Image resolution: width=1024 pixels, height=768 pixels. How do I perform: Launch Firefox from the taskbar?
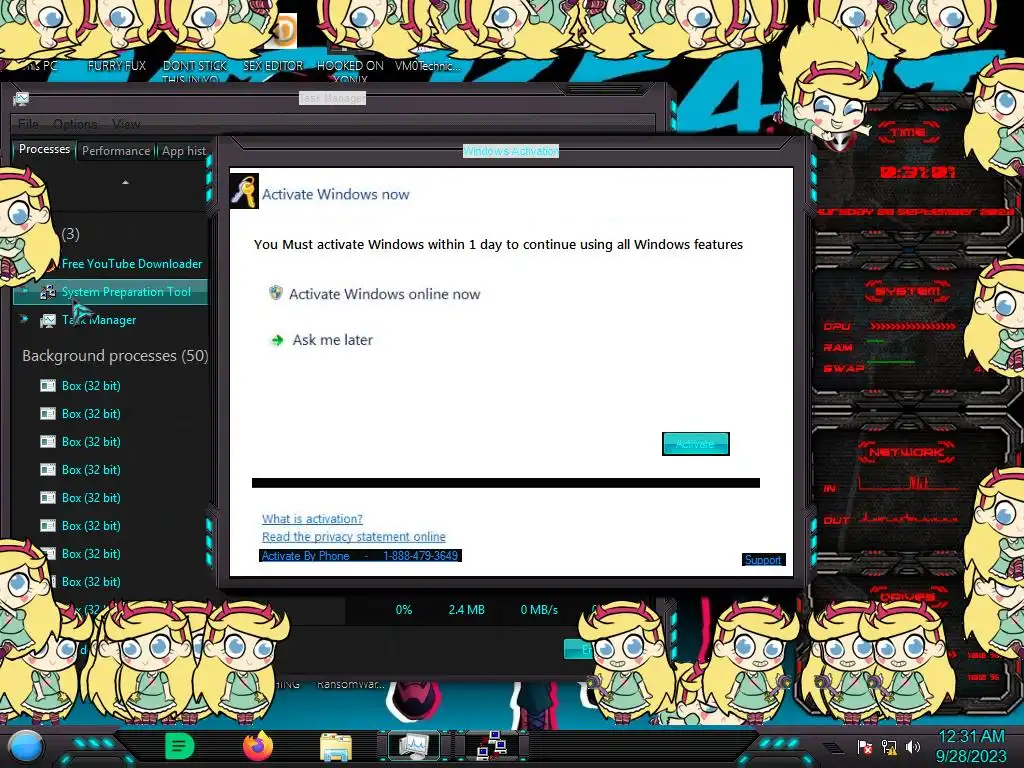click(x=257, y=746)
